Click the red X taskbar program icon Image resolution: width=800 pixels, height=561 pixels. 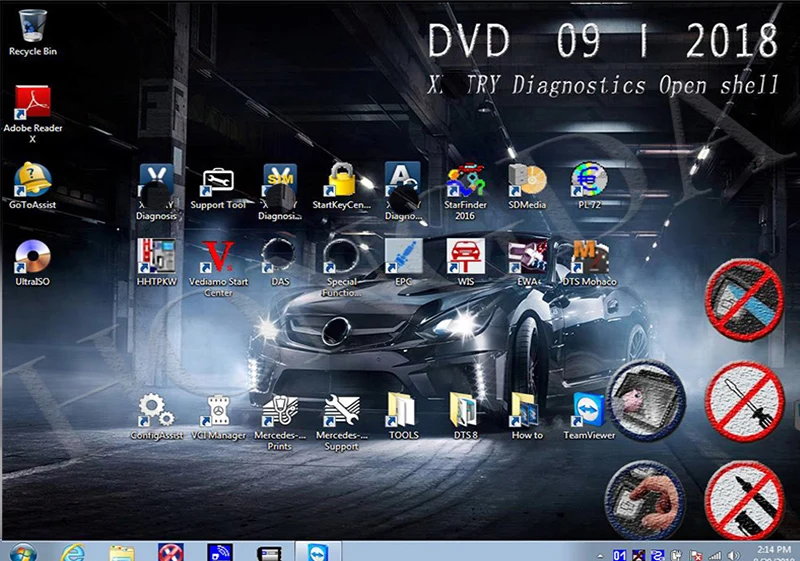pos(170,553)
